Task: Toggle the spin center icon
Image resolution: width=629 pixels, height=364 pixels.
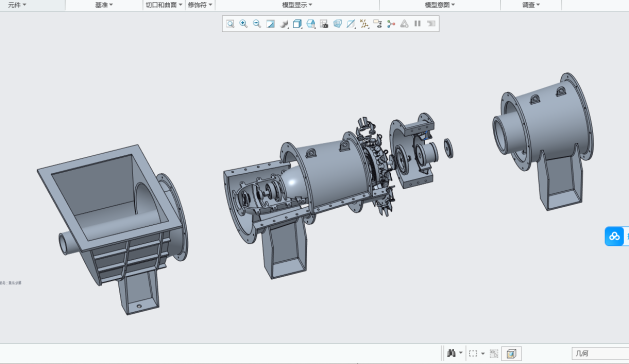Action: (x=391, y=24)
